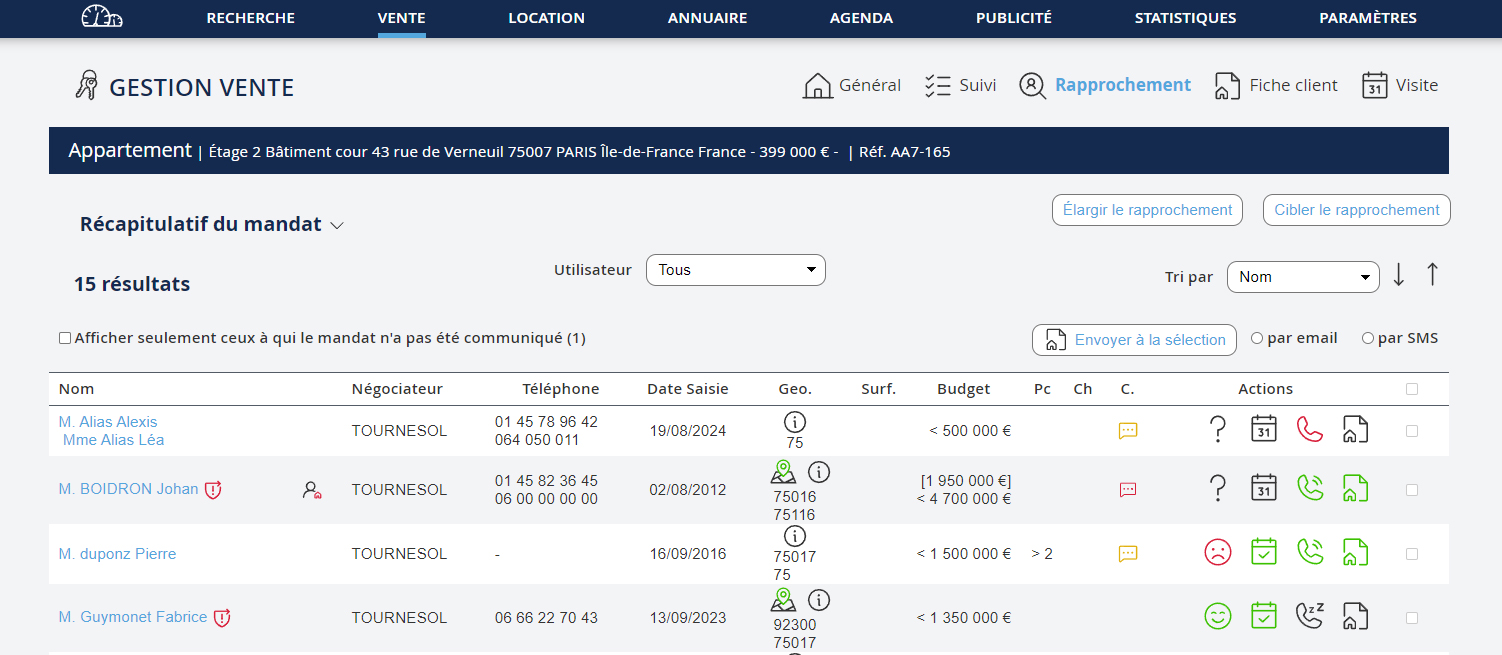The width and height of the screenshot is (1502, 655).
Task: Click the red comment icon for BOIDRON Johan
Action: click(1128, 490)
